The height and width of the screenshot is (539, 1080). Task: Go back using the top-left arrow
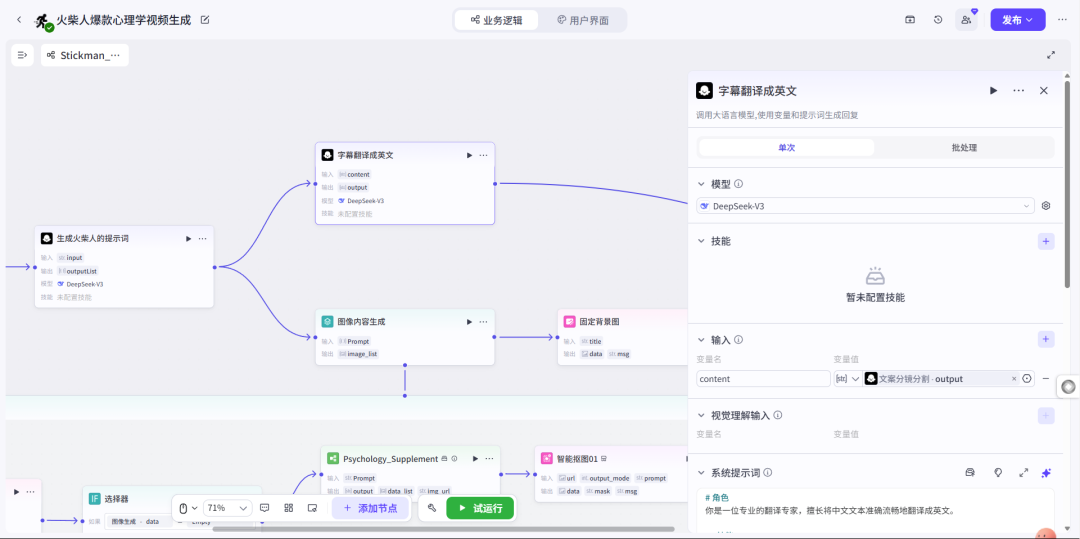pos(19,20)
